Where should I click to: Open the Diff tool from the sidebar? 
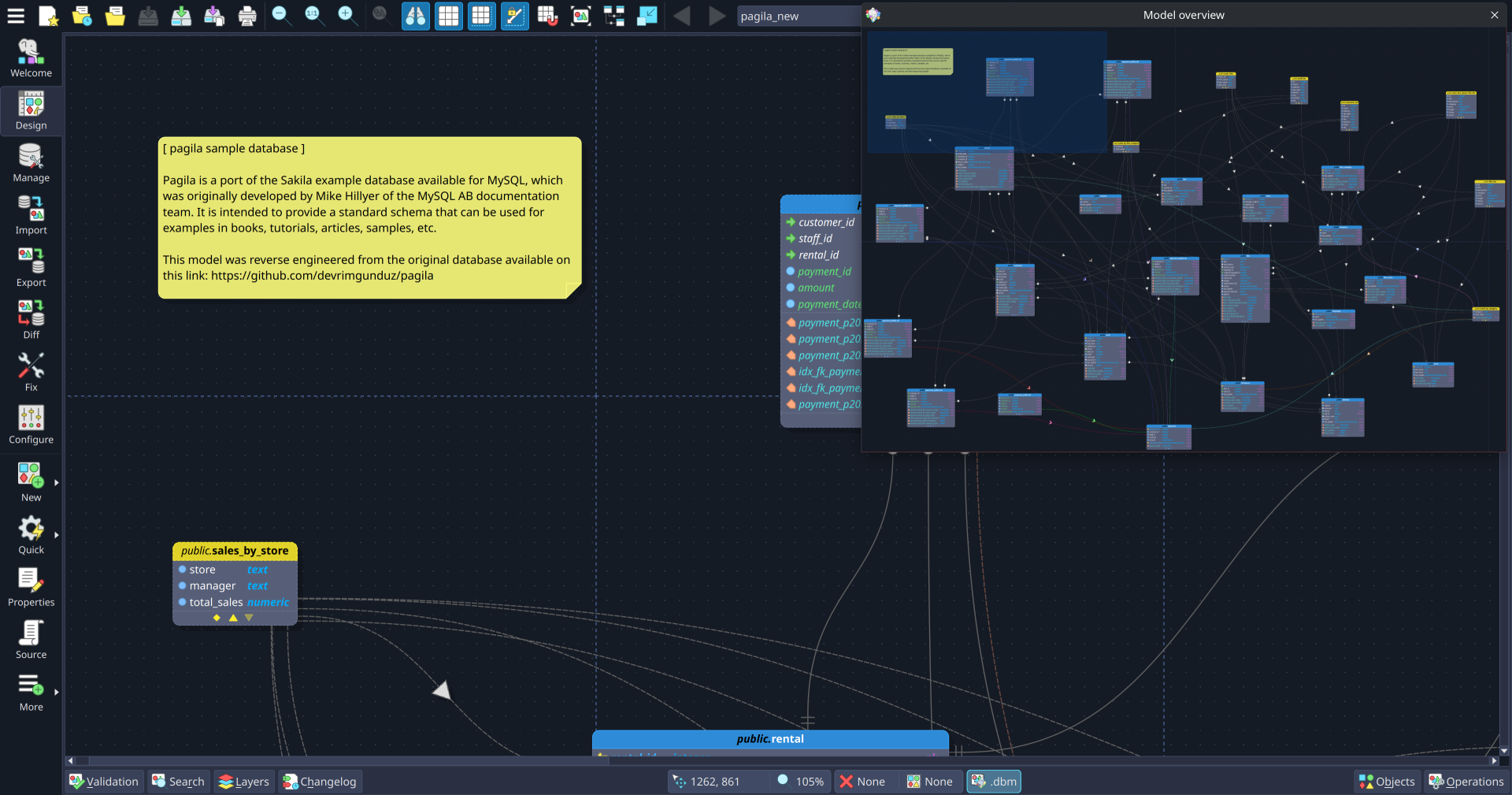tap(31, 318)
